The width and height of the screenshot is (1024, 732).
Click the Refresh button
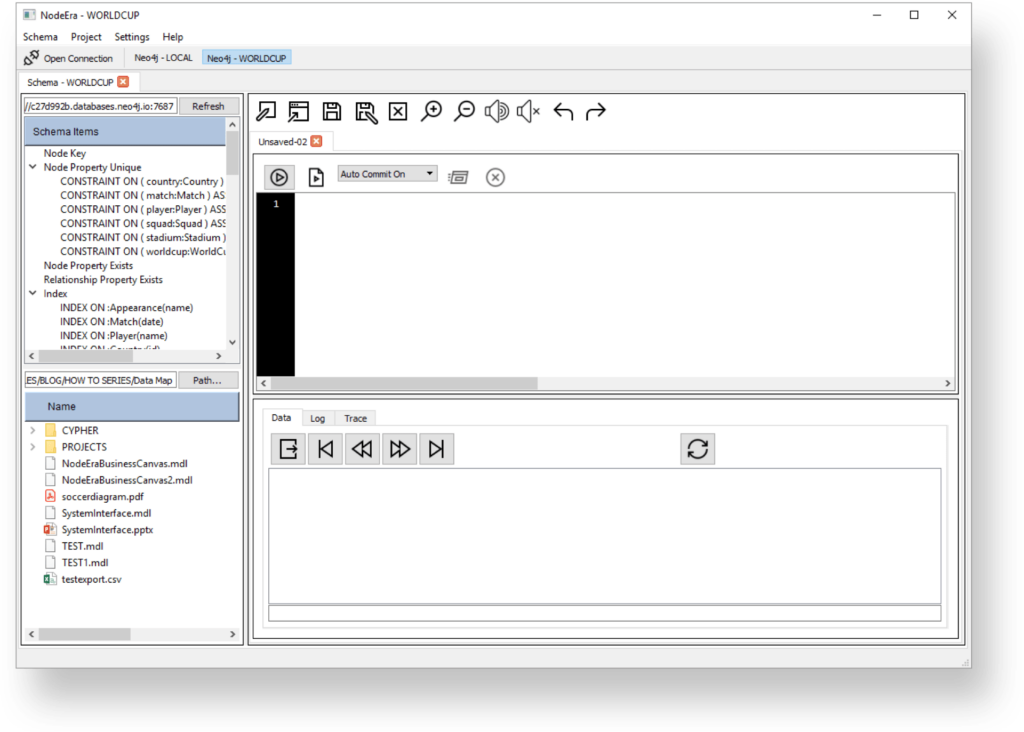point(208,106)
